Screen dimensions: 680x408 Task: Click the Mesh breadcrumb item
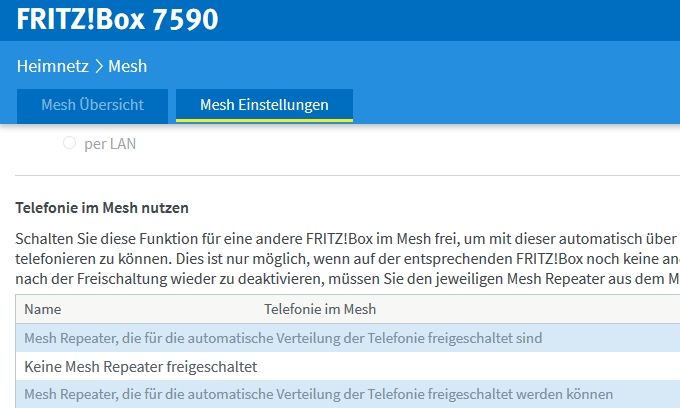(128, 66)
